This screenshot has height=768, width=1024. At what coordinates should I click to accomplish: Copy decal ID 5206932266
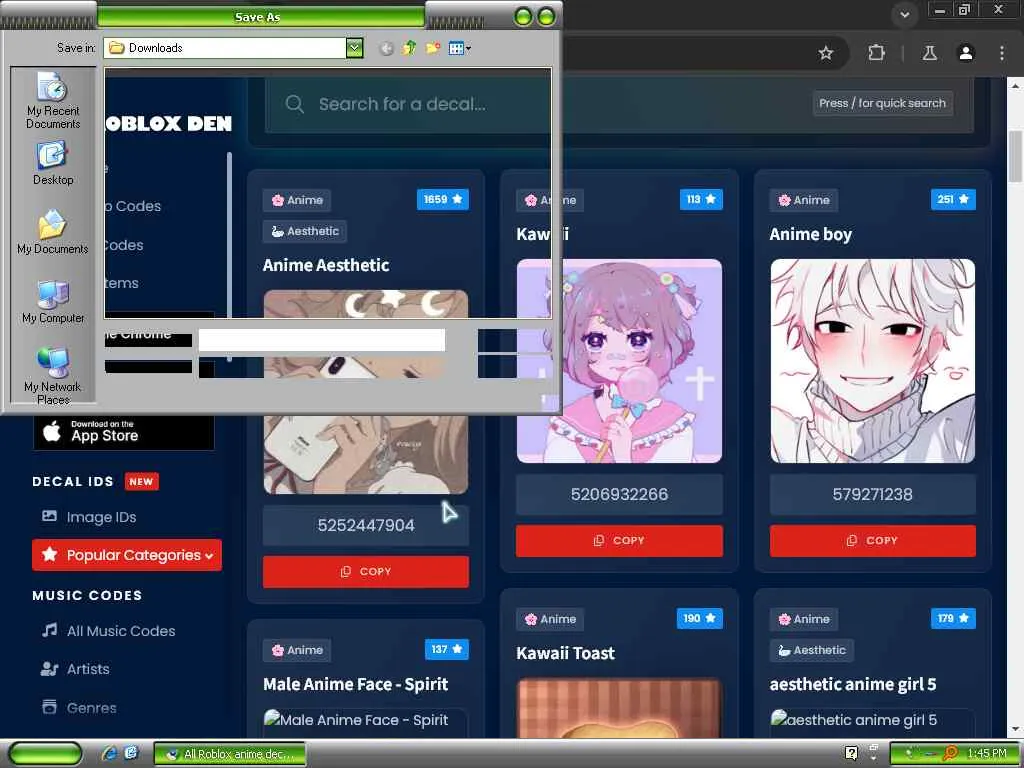point(619,541)
